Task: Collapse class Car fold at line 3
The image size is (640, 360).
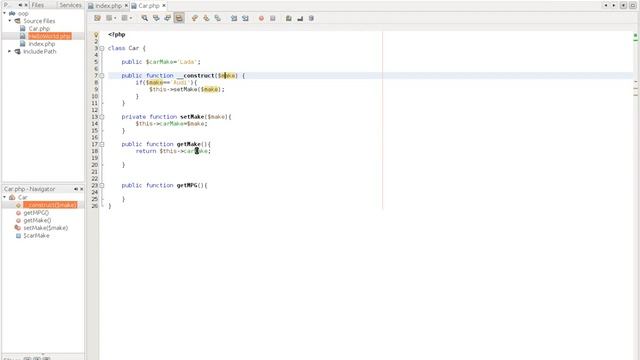Action: coord(102,48)
